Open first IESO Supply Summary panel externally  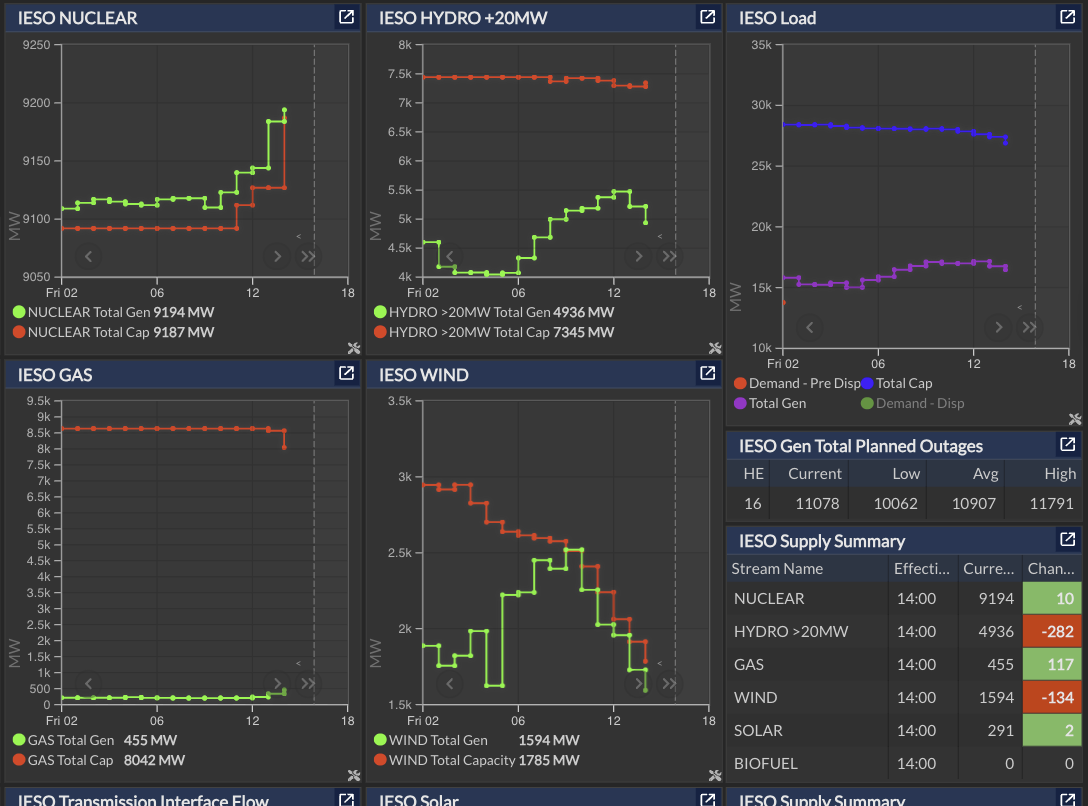(x=1067, y=539)
